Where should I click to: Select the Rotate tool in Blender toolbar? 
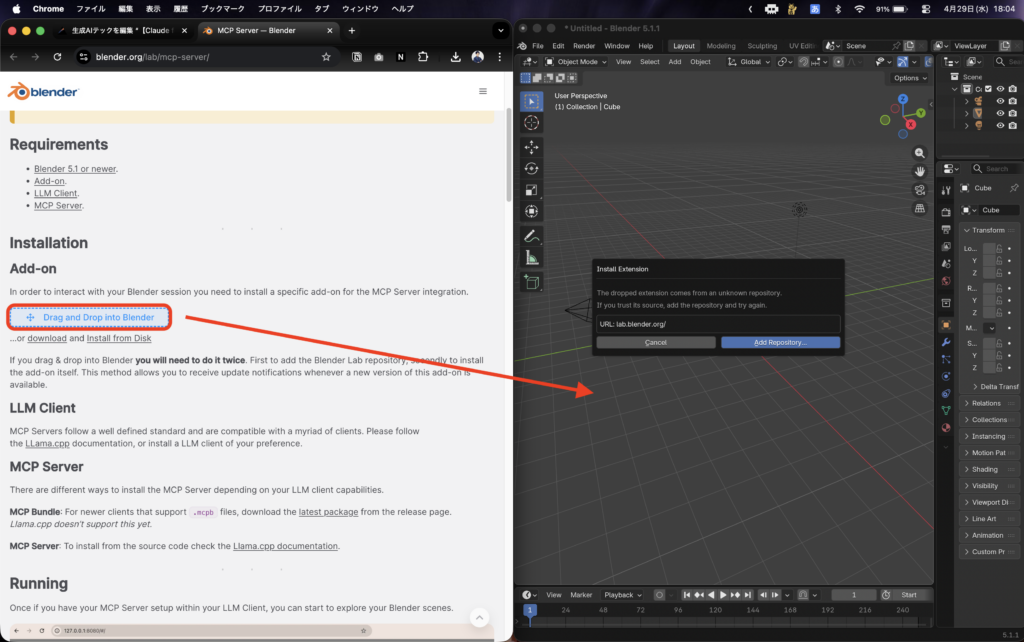pyautogui.click(x=531, y=169)
